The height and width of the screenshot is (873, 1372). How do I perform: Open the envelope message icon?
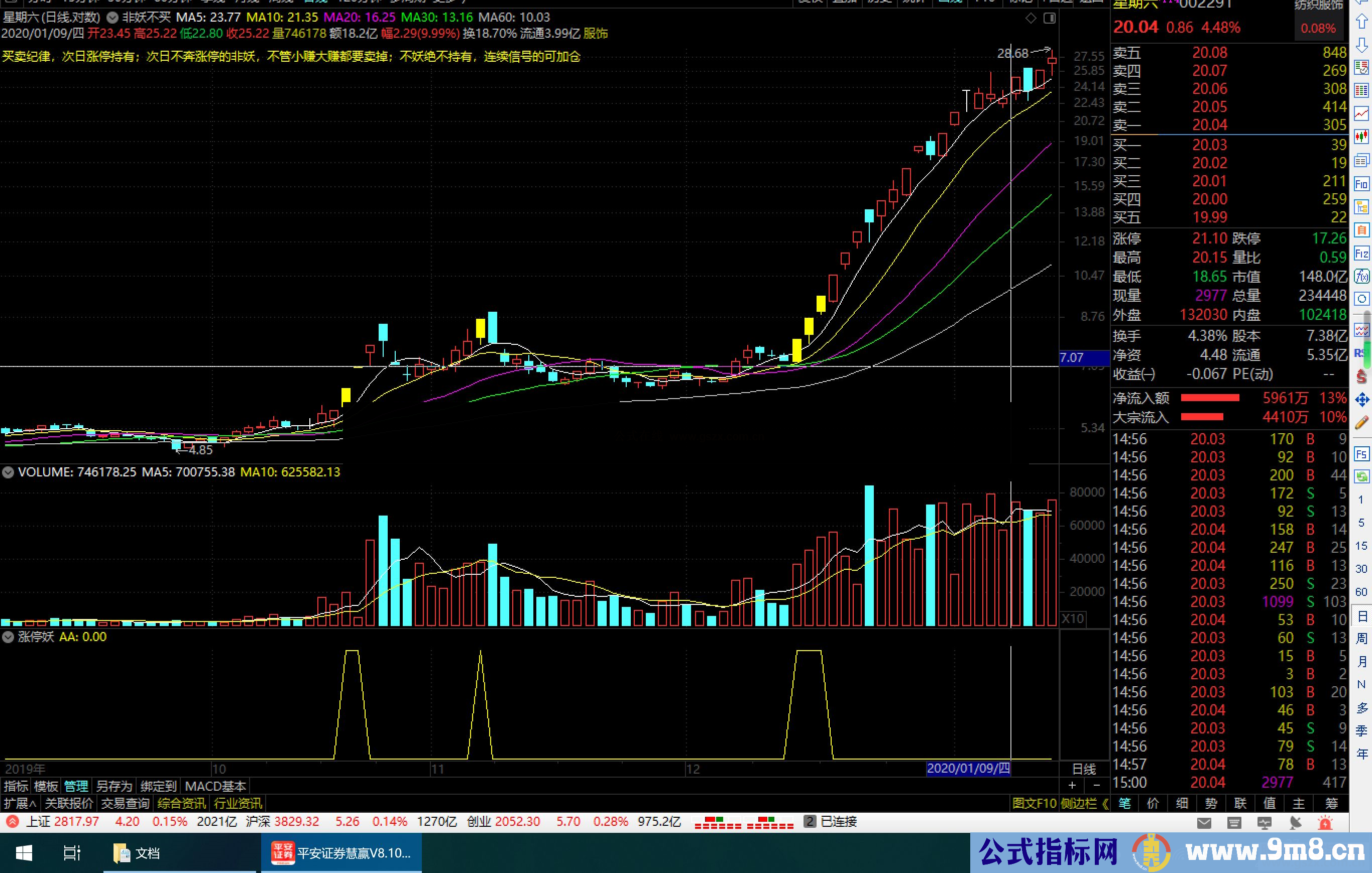pos(1204,823)
